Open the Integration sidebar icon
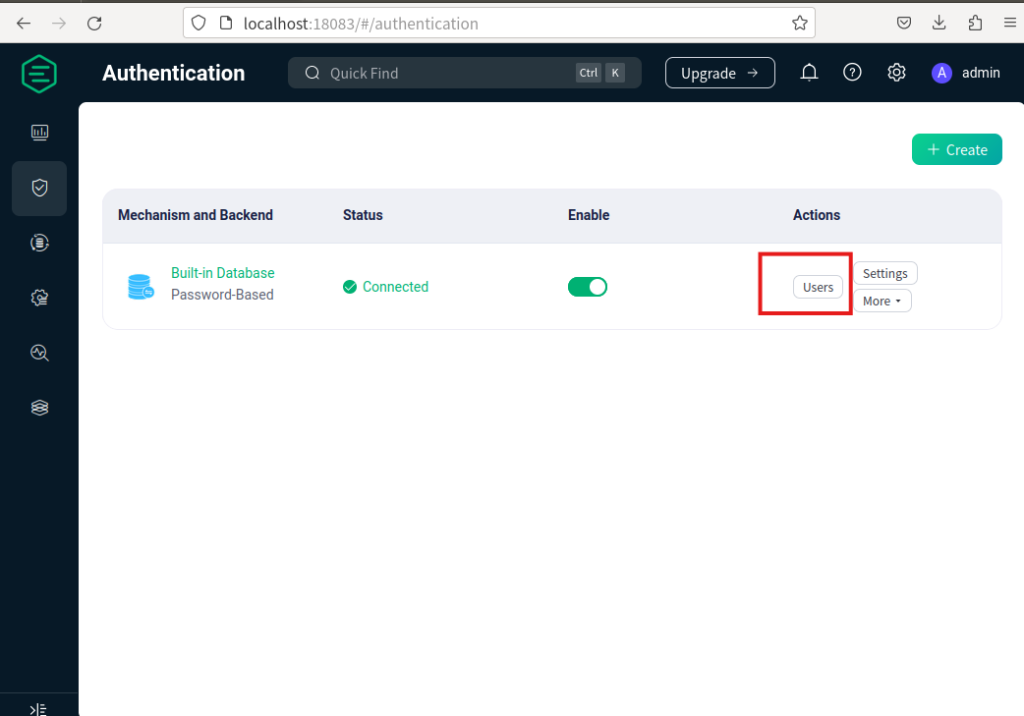Image resolution: width=1024 pixels, height=716 pixels. coord(39,243)
